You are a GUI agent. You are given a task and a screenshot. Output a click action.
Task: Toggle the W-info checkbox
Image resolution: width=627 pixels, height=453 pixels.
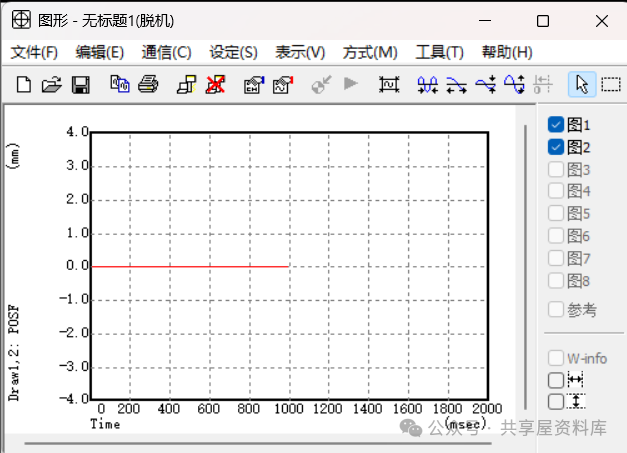[556, 358]
